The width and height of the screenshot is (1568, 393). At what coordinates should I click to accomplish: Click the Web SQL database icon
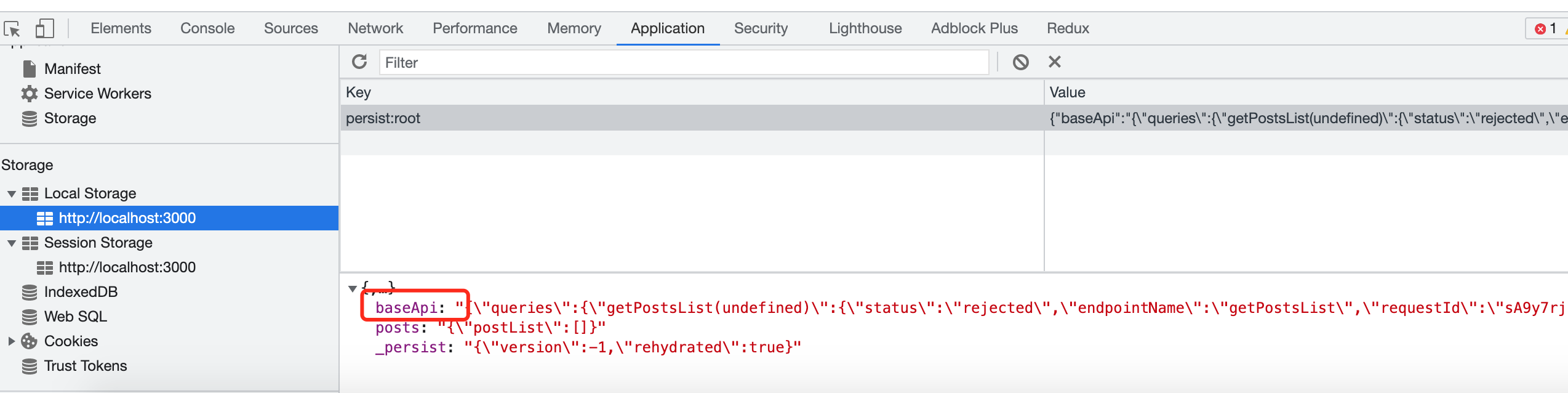coord(29,317)
